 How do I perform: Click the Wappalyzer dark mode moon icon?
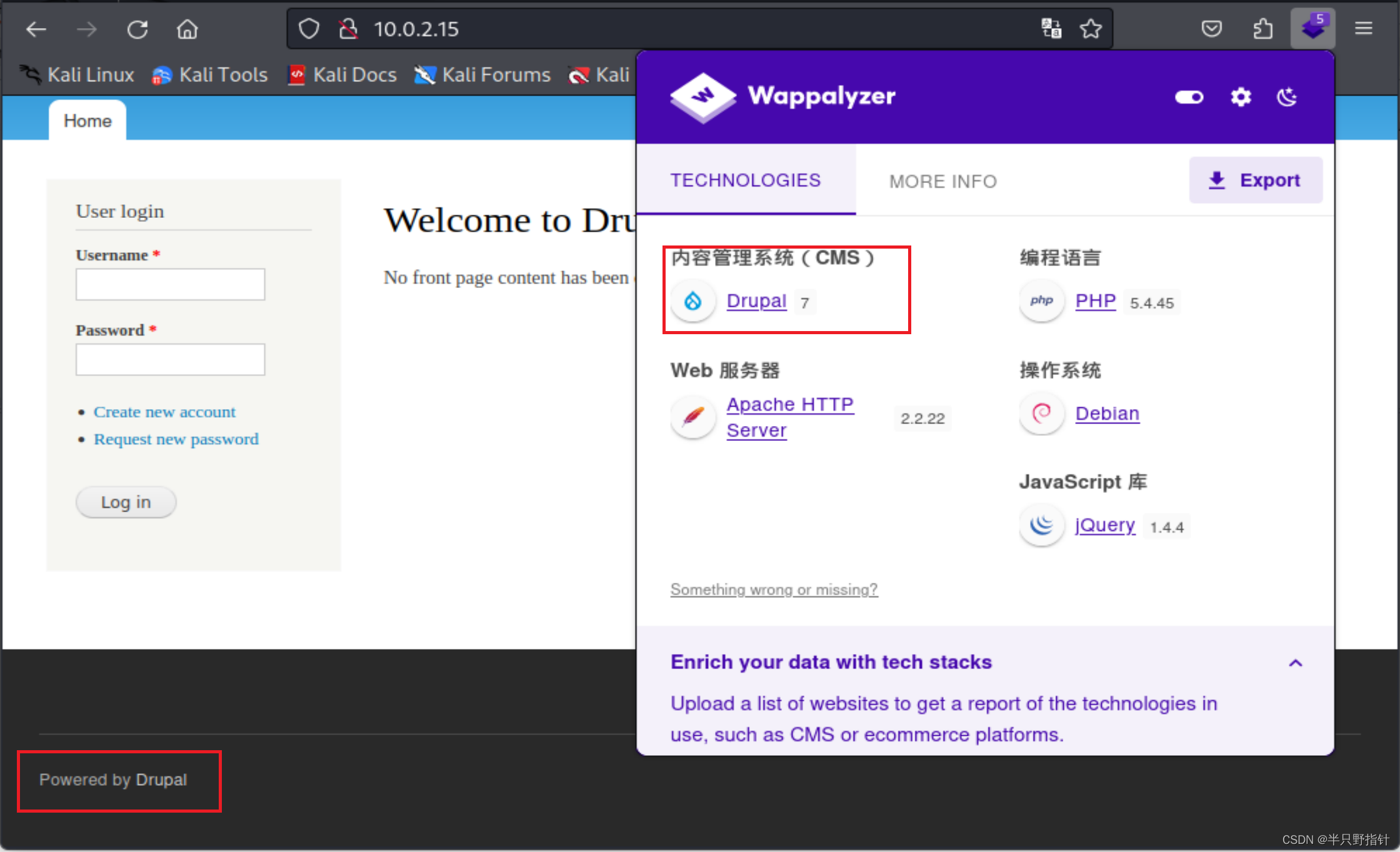coord(1288,97)
